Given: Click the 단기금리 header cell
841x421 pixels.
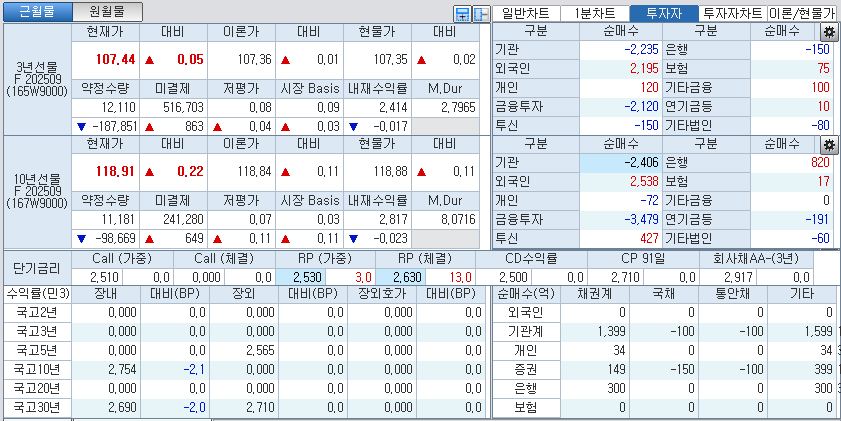Looking at the screenshot, I should coord(37,269).
